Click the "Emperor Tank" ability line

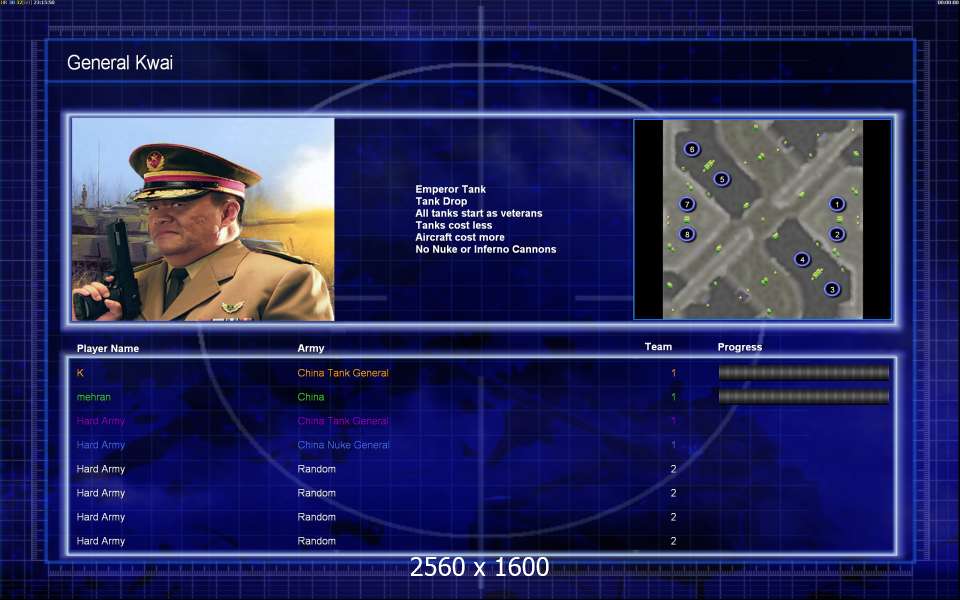tap(450, 189)
